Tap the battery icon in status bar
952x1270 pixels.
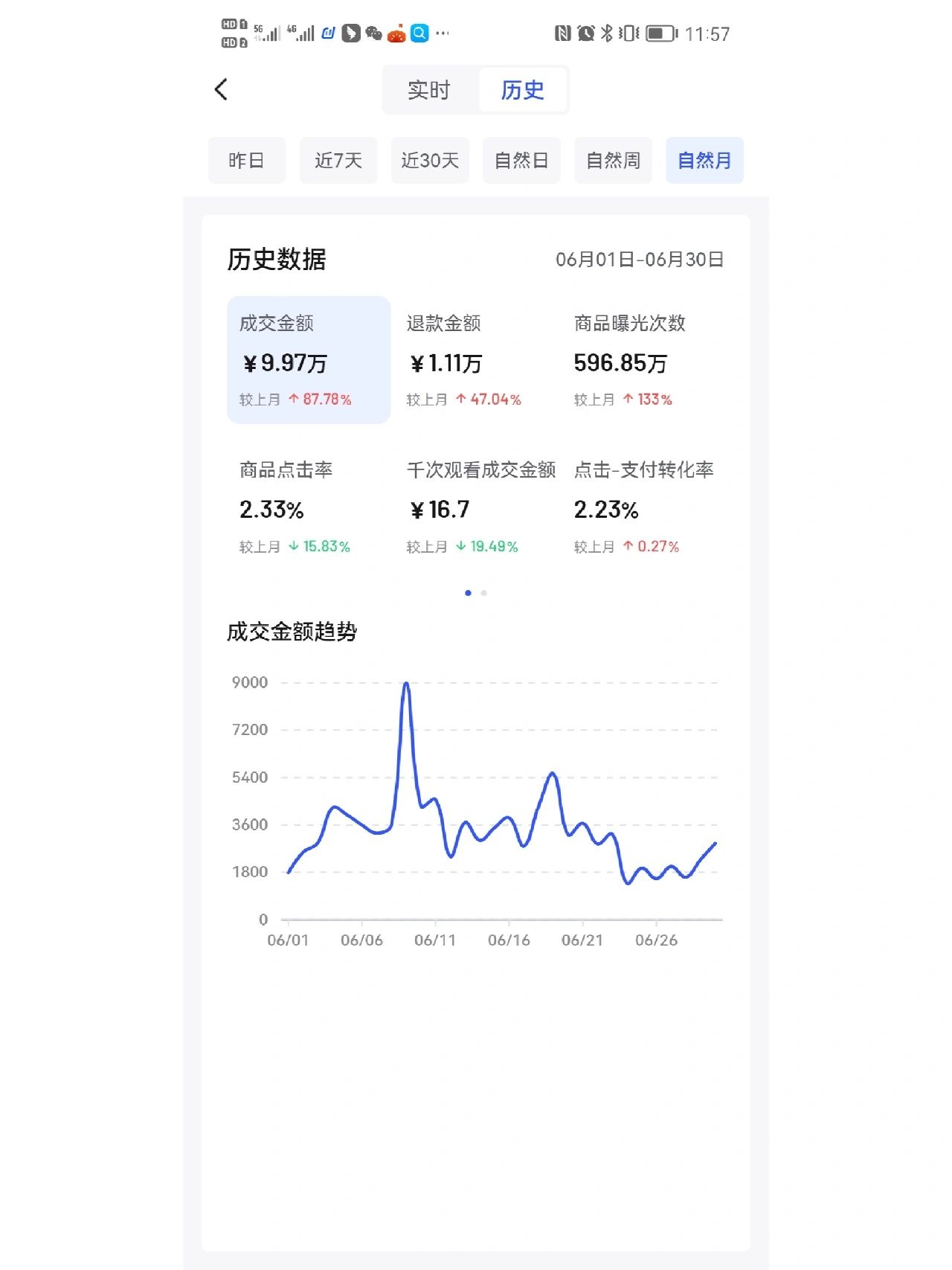click(x=662, y=33)
